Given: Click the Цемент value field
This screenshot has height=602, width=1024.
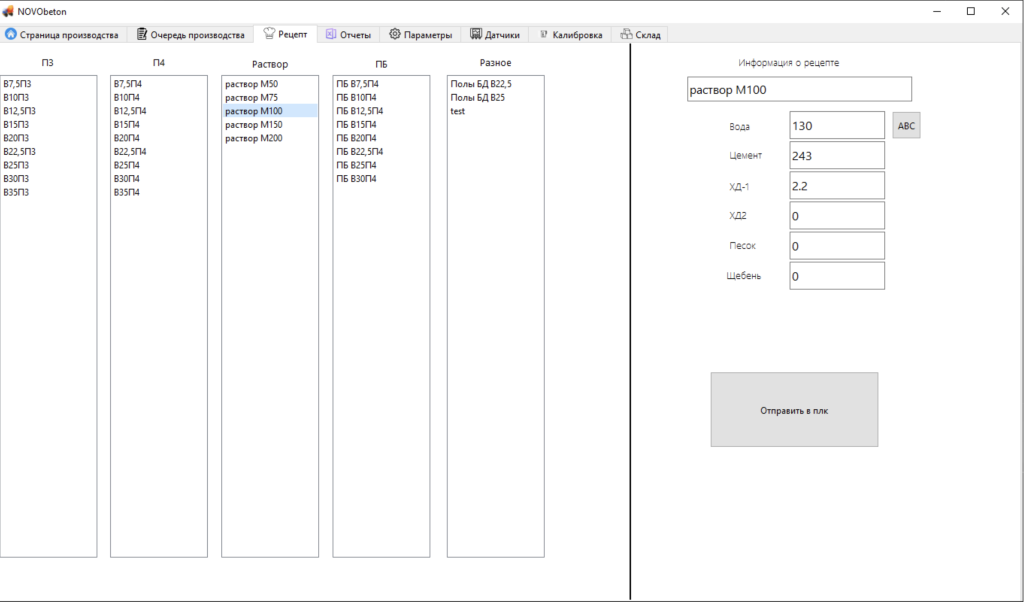Looking at the screenshot, I should (836, 156).
